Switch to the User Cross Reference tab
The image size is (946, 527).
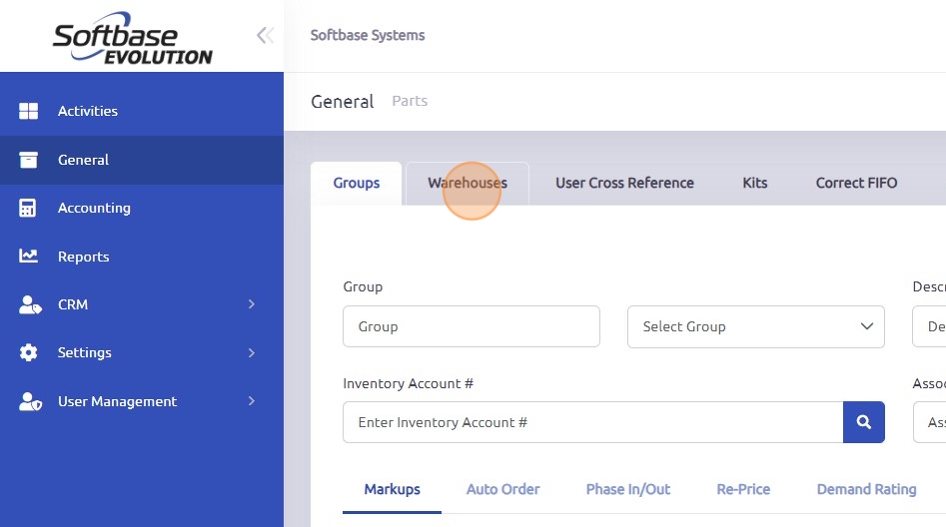click(624, 183)
